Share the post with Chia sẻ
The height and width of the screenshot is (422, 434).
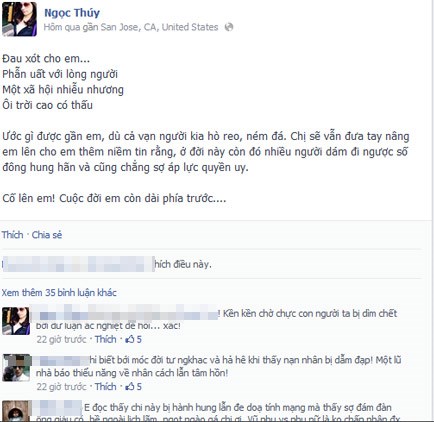[x=47, y=235]
